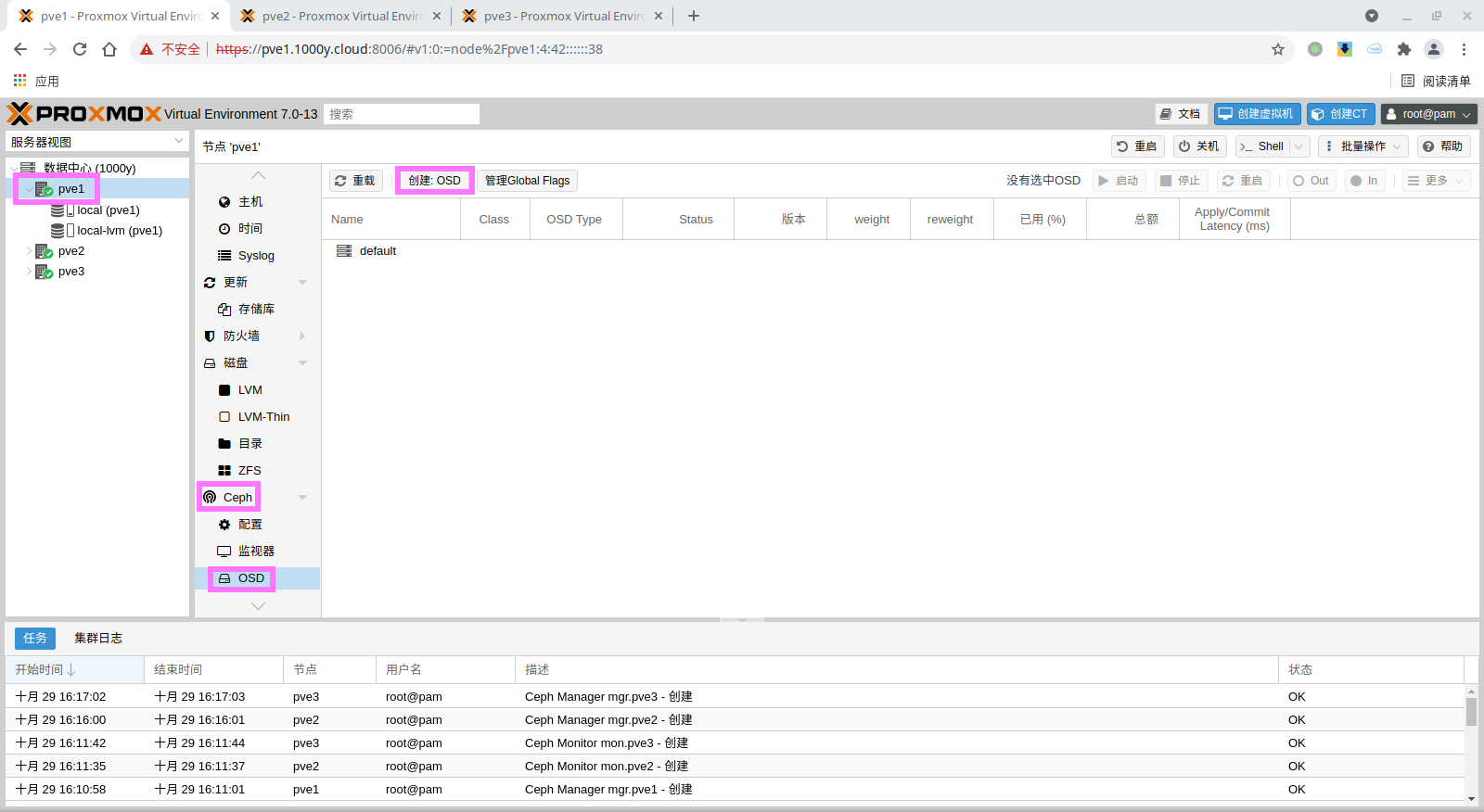Open the LVM disk section
Screen dimensions: 1484x812
coord(249,390)
